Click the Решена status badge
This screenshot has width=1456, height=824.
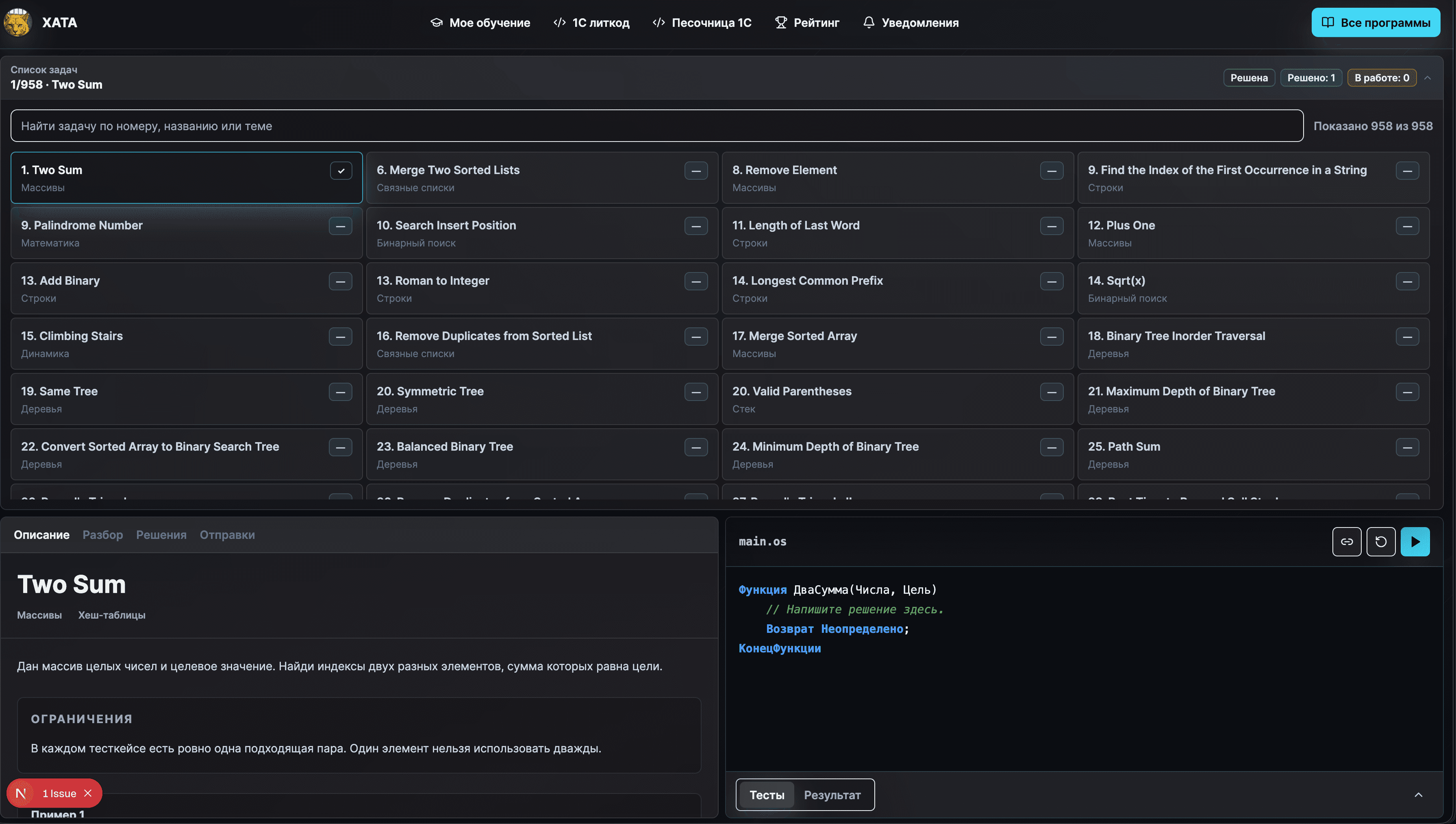tap(1249, 78)
